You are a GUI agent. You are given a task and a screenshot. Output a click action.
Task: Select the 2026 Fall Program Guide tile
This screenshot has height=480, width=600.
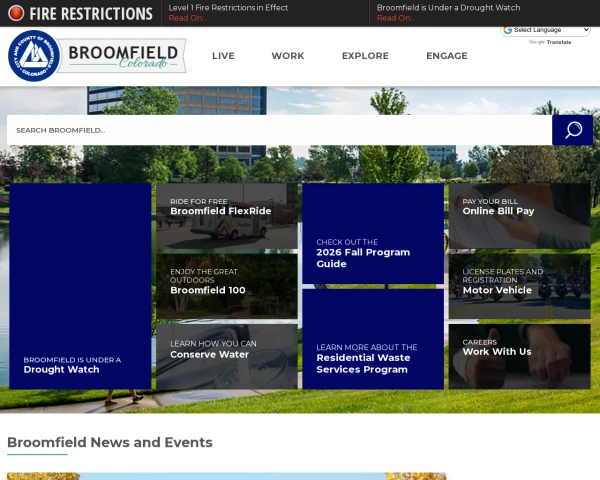[x=373, y=233]
